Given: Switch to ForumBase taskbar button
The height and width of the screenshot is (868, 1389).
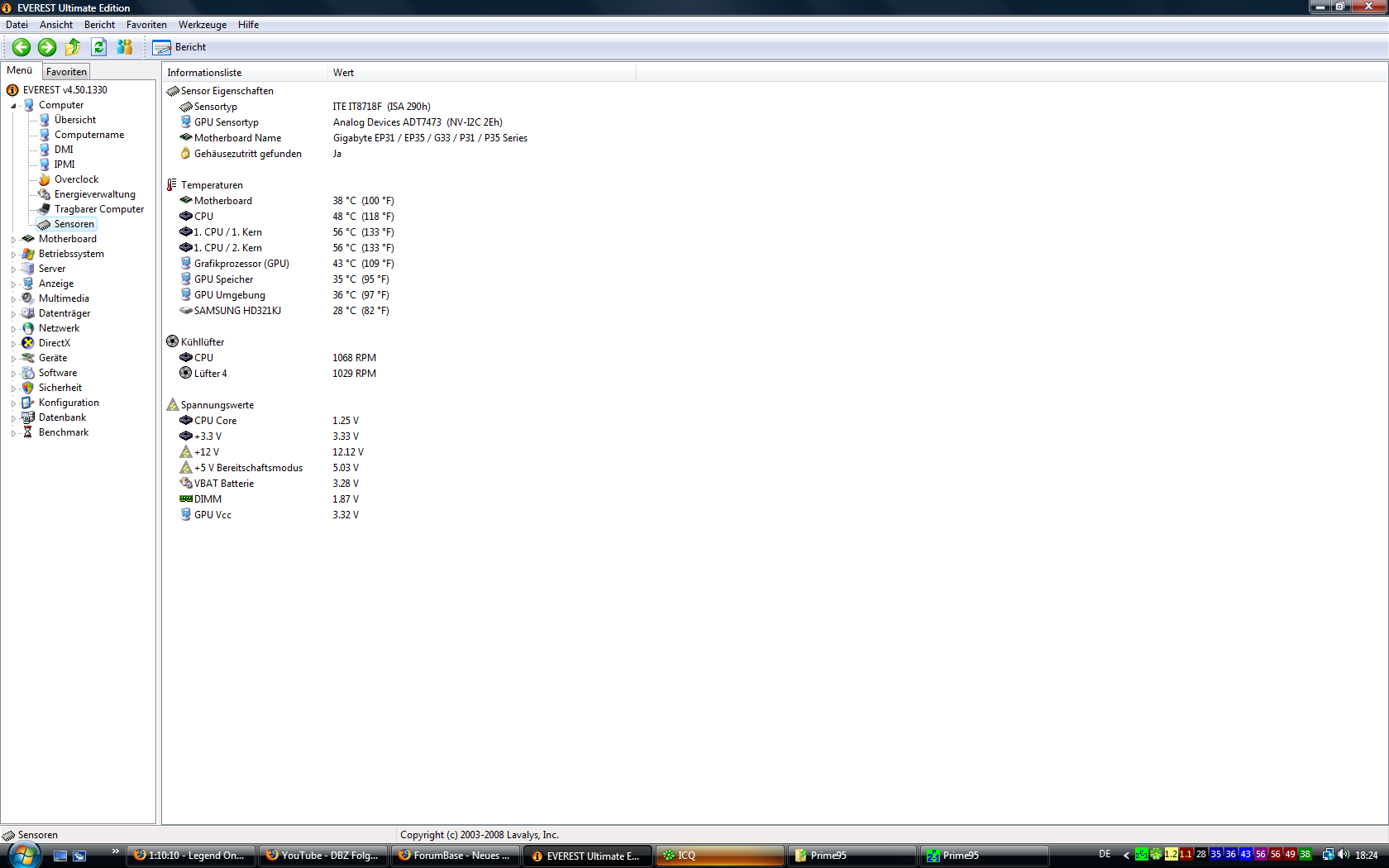Looking at the screenshot, I should pos(455,856).
